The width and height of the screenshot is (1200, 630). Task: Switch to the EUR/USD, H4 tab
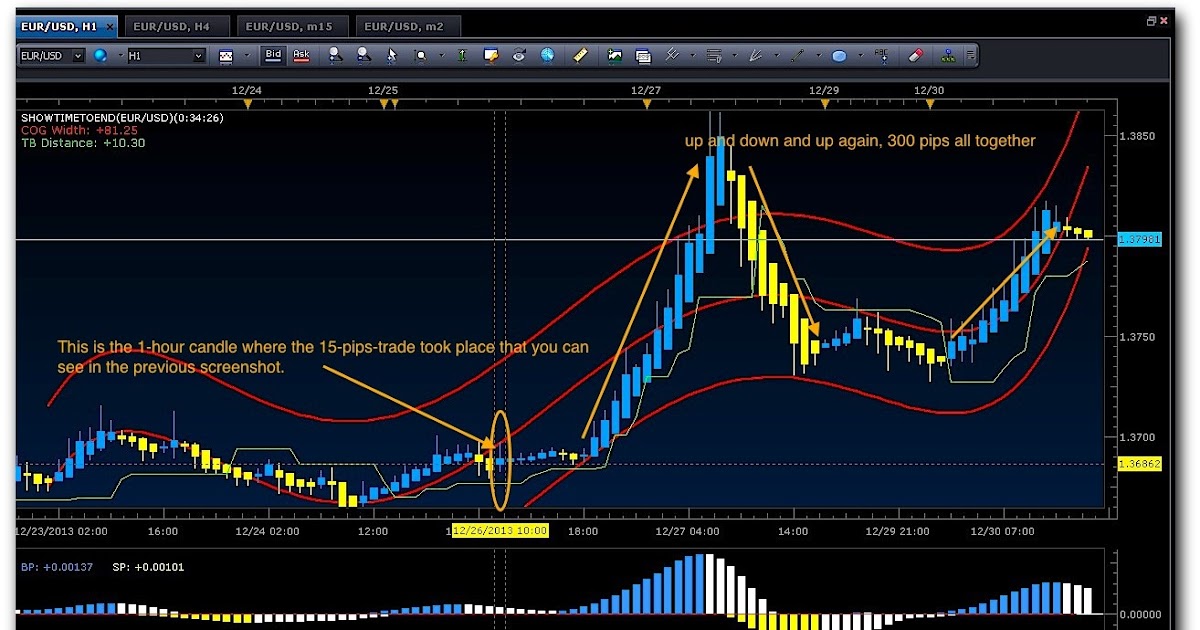tap(178, 25)
